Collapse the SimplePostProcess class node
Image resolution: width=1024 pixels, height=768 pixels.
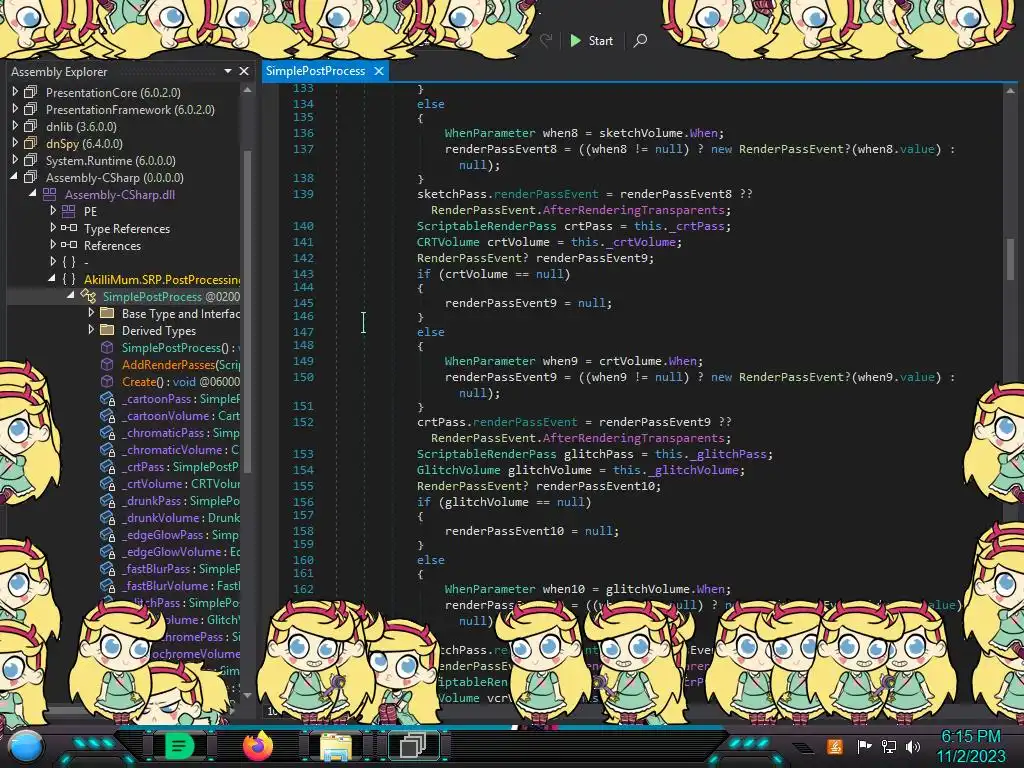[71, 296]
